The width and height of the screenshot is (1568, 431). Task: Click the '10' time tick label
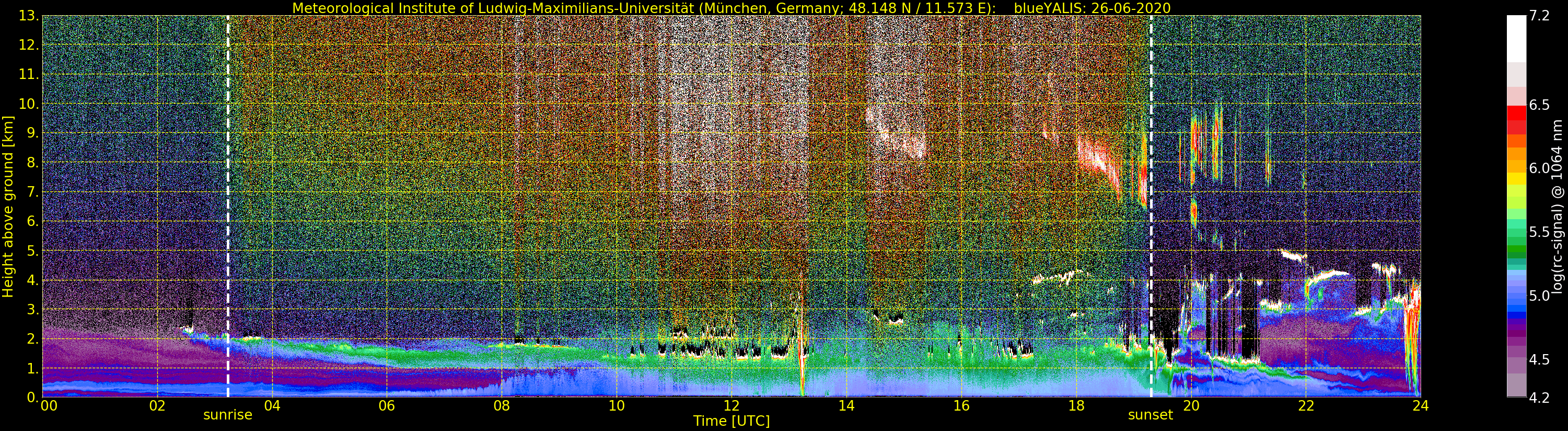(x=617, y=405)
